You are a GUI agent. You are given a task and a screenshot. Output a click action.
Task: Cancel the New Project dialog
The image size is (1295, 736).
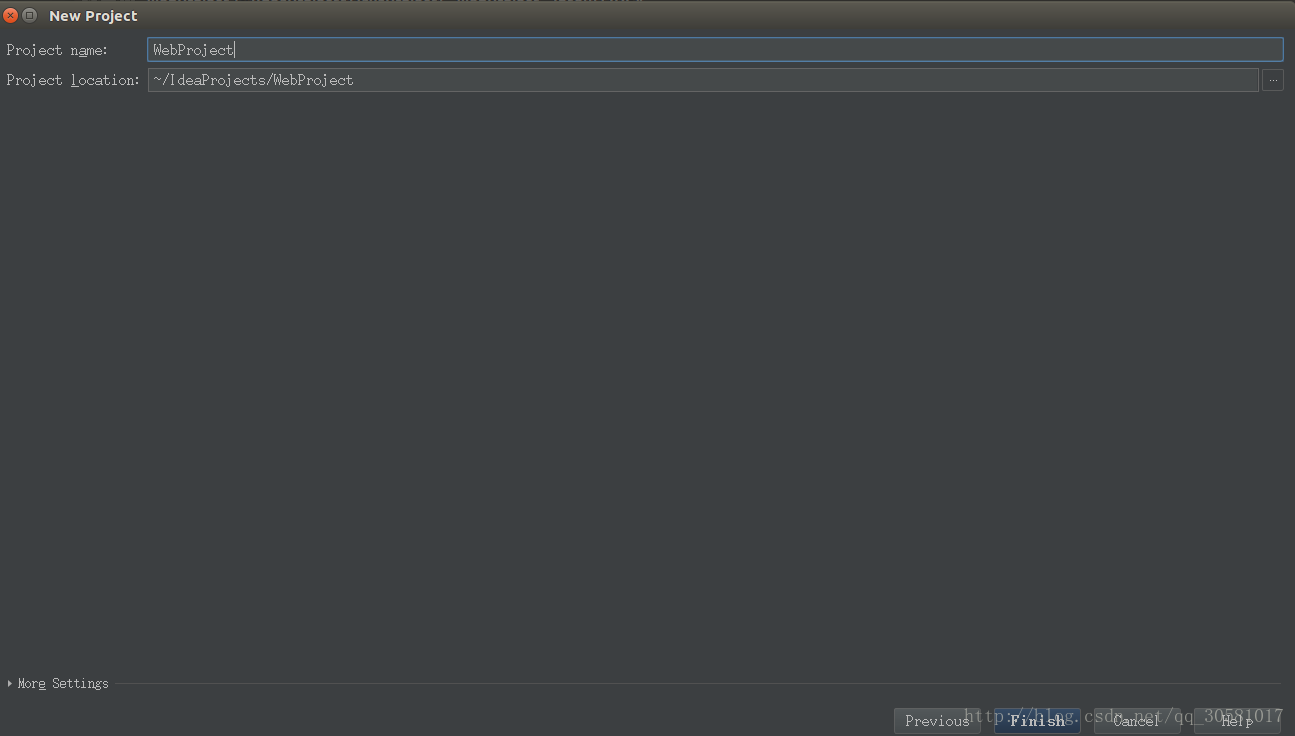pos(1137,720)
